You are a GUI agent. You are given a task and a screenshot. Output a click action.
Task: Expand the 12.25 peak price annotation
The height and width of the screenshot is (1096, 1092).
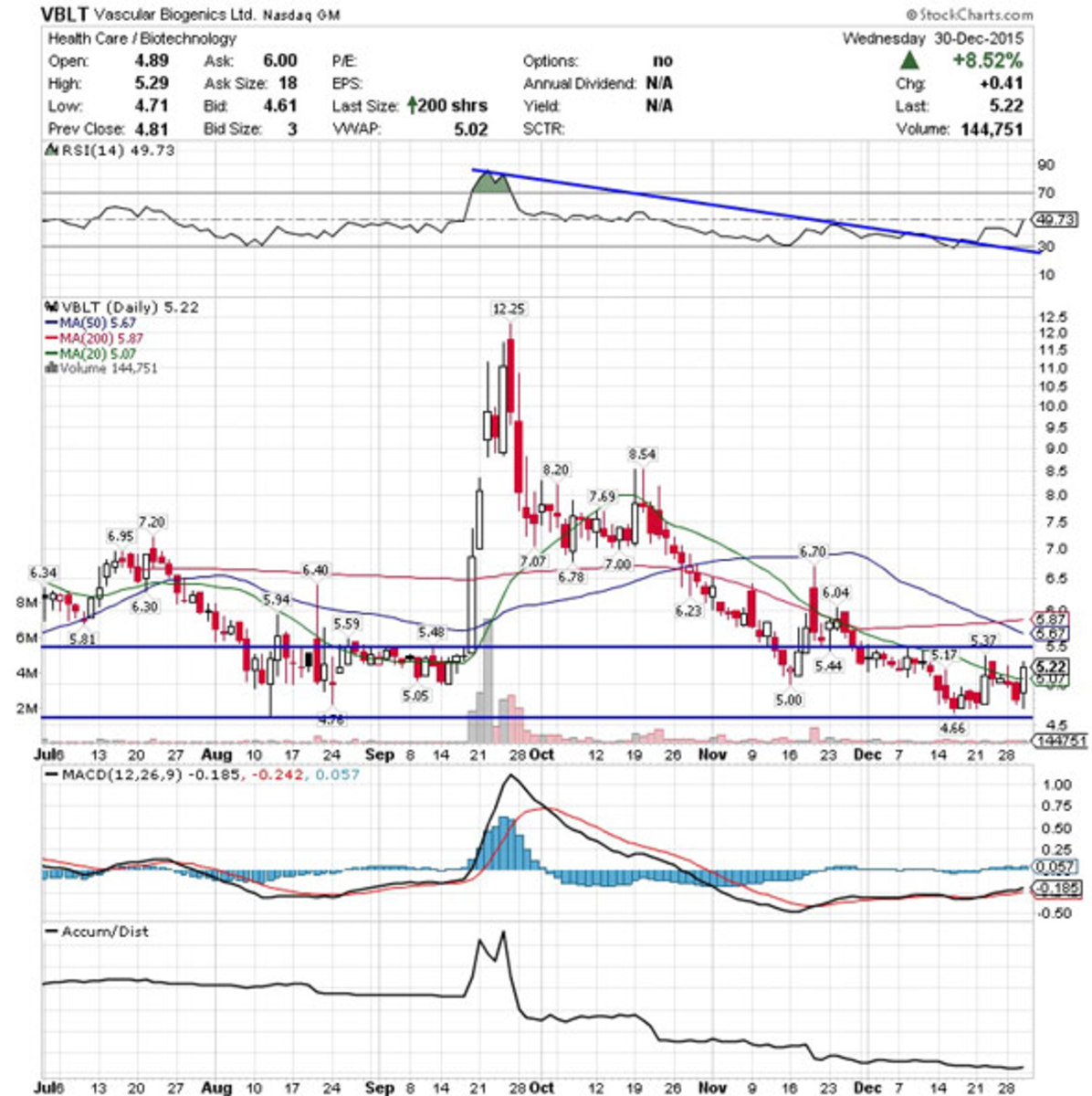pos(509,309)
